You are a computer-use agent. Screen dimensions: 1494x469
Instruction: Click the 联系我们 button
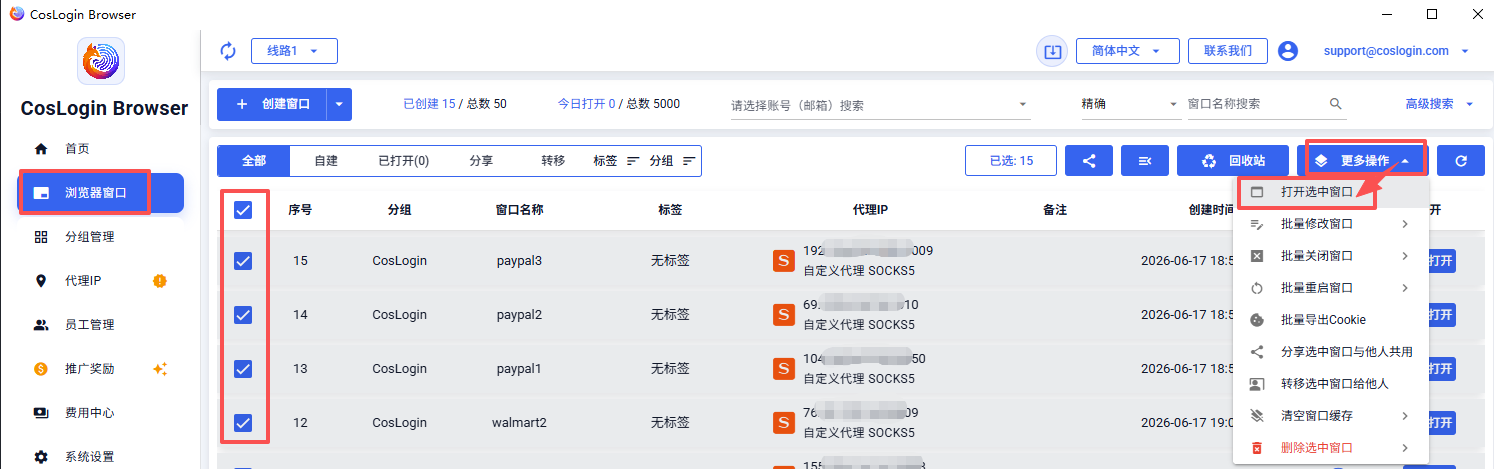(1228, 51)
